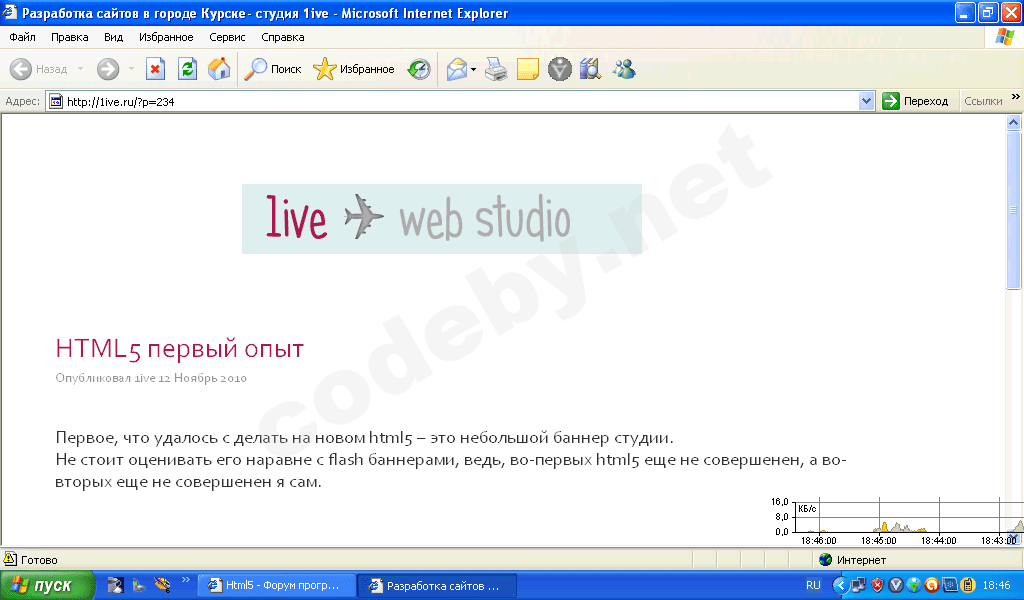The height and width of the screenshot is (600, 1024).
Task: Open the Forward button history dropdown arrow
Action: coord(131,69)
